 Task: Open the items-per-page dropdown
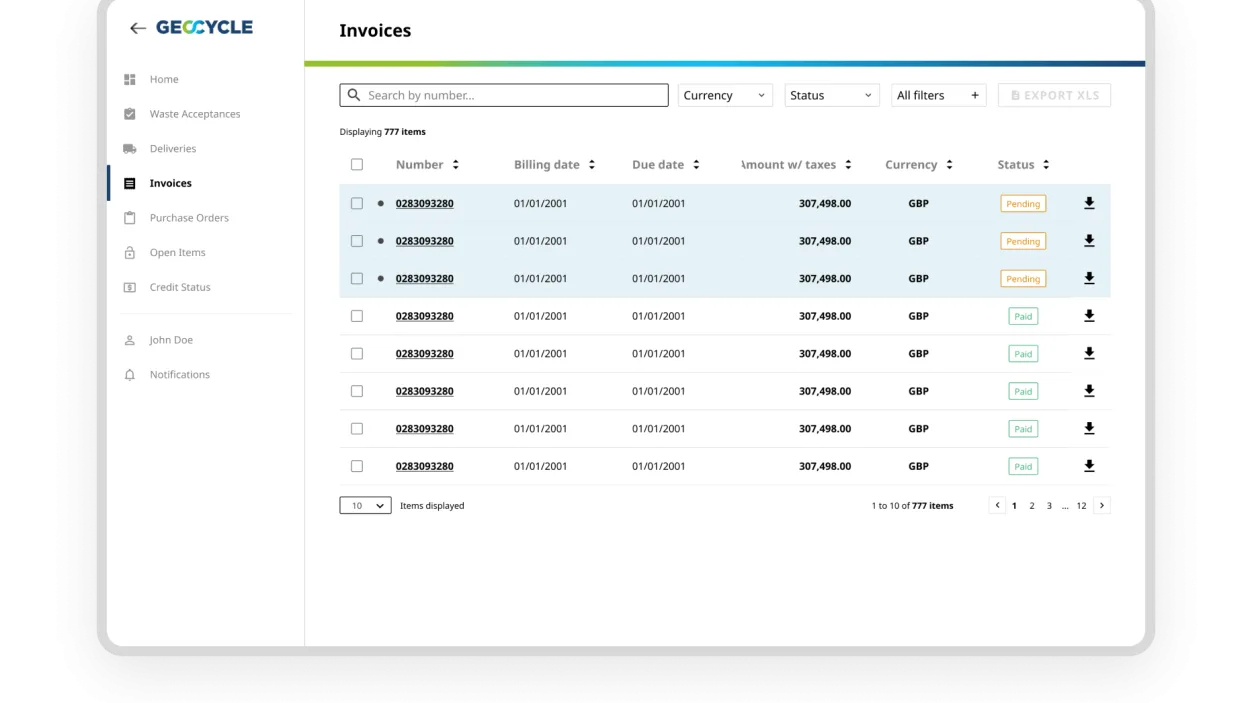365,506
